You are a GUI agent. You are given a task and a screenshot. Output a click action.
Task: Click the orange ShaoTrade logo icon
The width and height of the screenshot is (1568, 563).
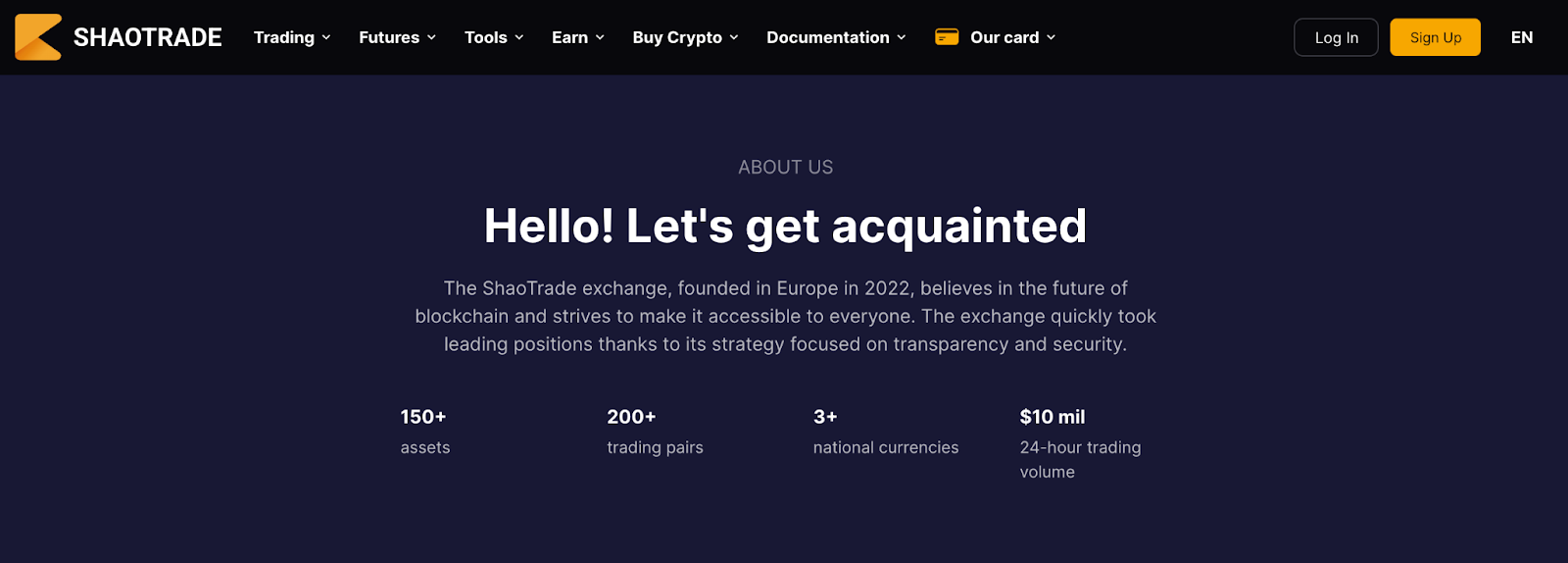(x=38, y=37)
